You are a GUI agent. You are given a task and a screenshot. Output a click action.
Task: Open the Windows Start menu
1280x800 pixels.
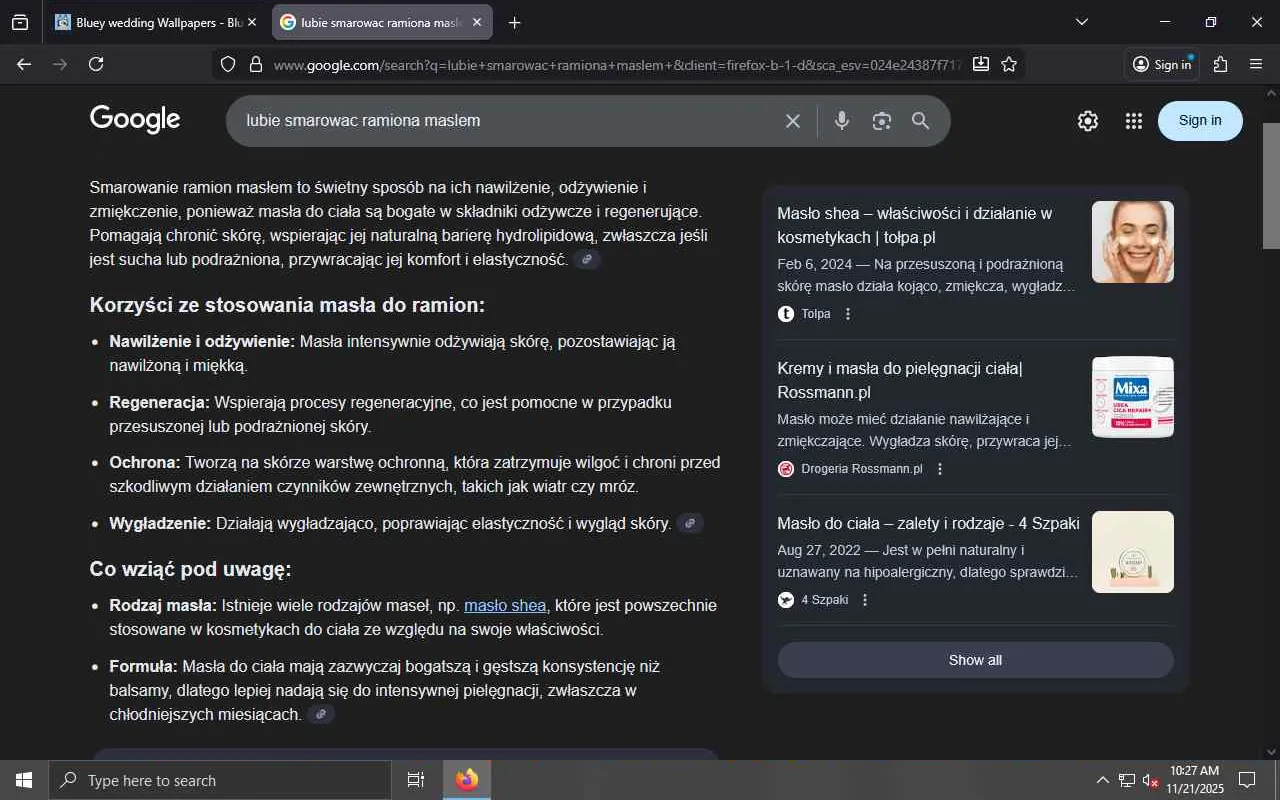point(24,780)
